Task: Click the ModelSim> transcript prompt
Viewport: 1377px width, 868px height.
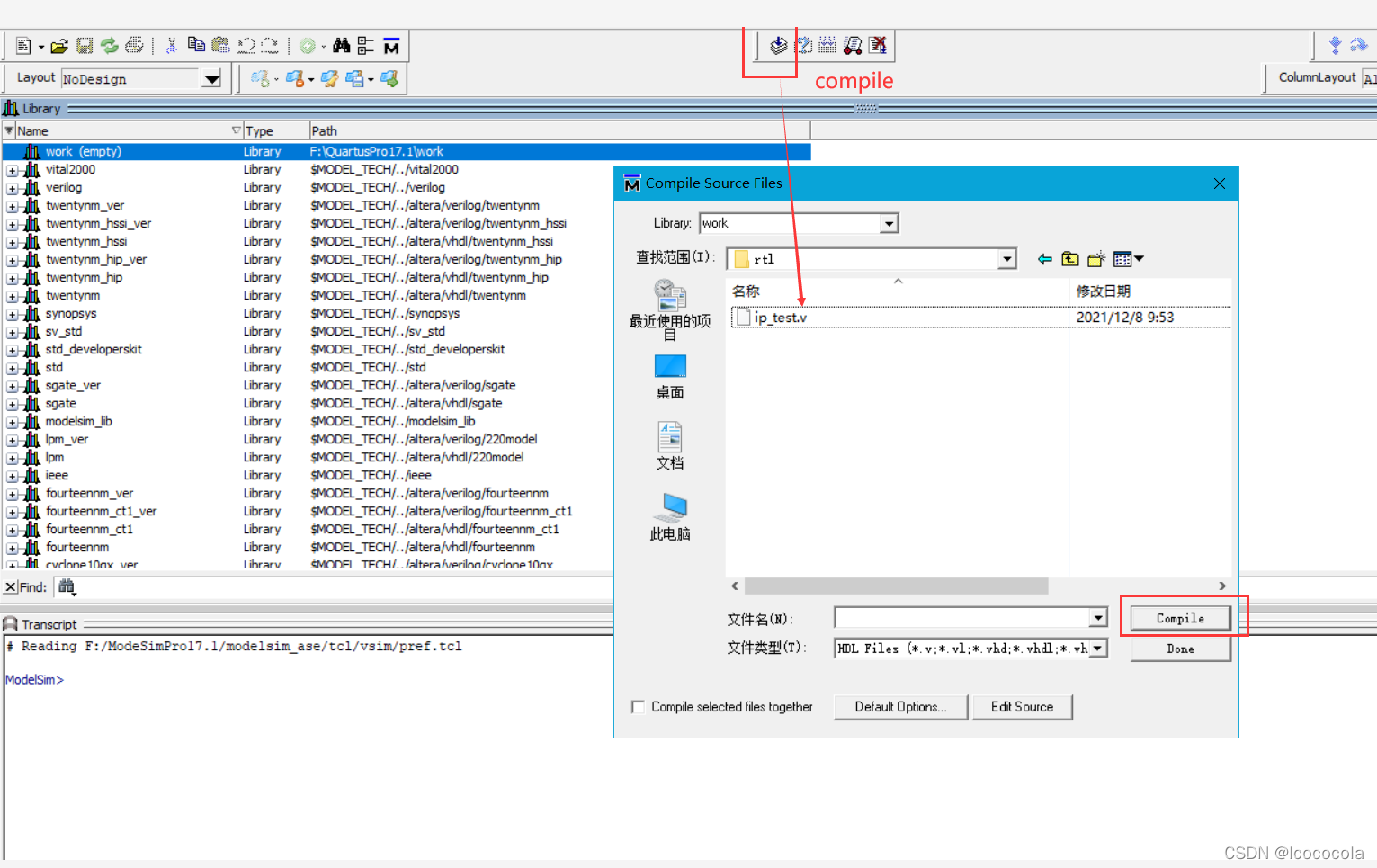Action: [x=34, y=680]
